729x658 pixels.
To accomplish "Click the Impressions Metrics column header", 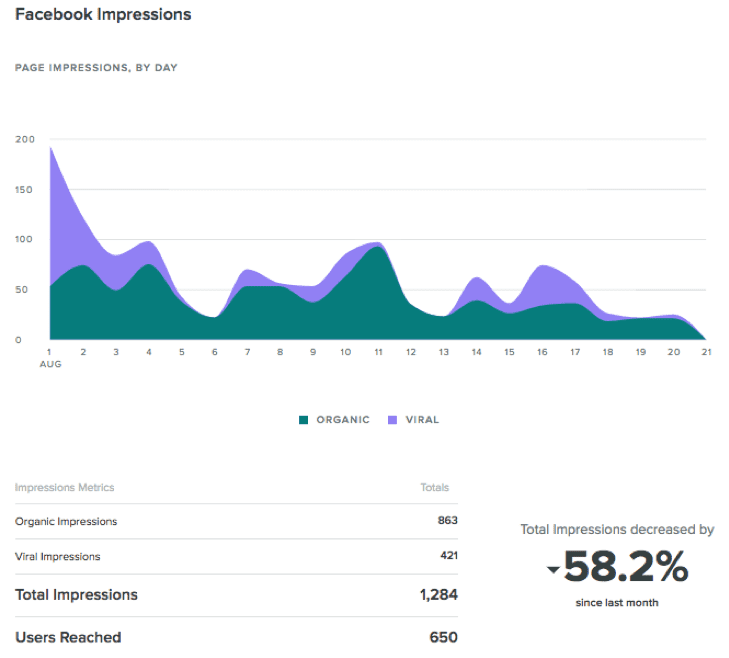I will (x=64, y=488).
